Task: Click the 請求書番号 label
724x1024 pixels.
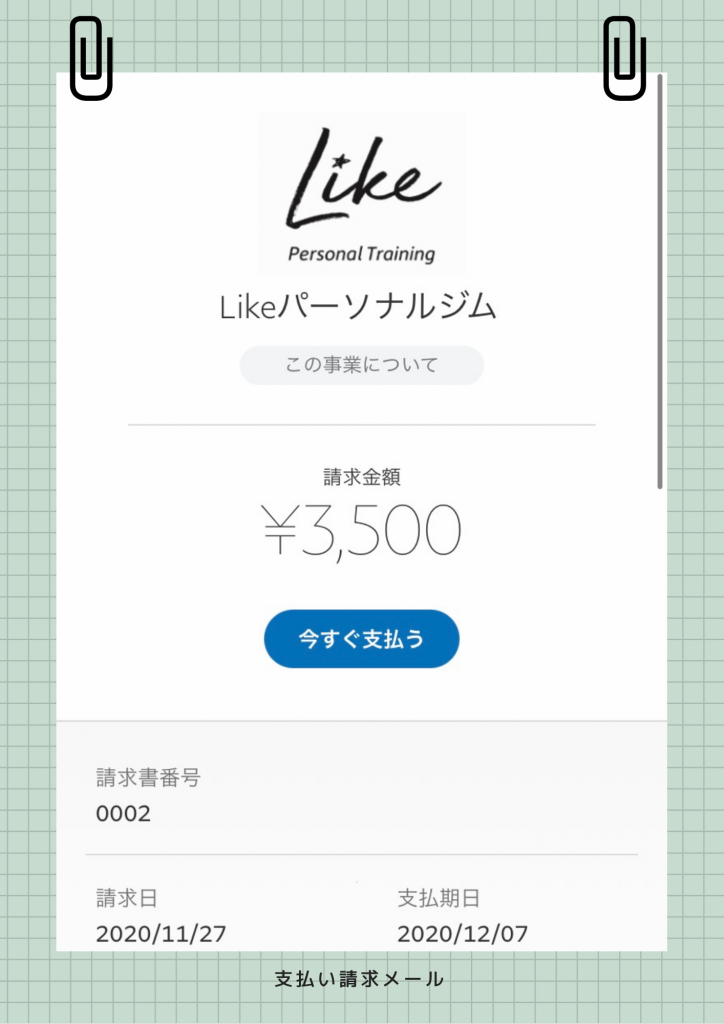Action: [148, 778]
